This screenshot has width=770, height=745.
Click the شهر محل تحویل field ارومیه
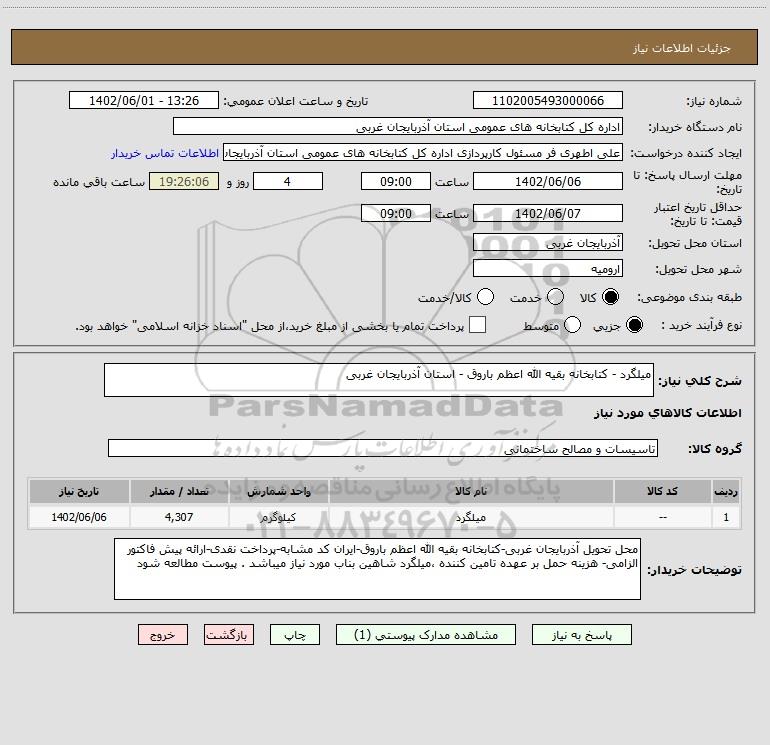pos(548,268)
